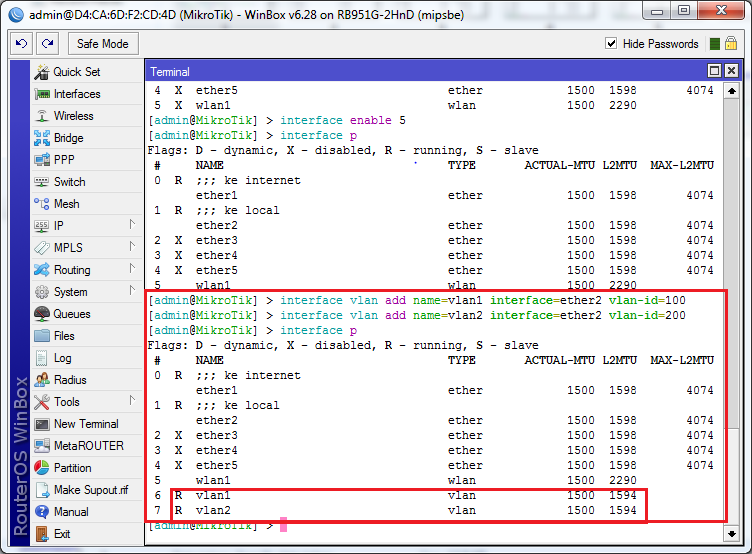The width and height of the screenshot is (752, 554).
Task: Close the Terminal inner window
Action: [x=731, y=71]
